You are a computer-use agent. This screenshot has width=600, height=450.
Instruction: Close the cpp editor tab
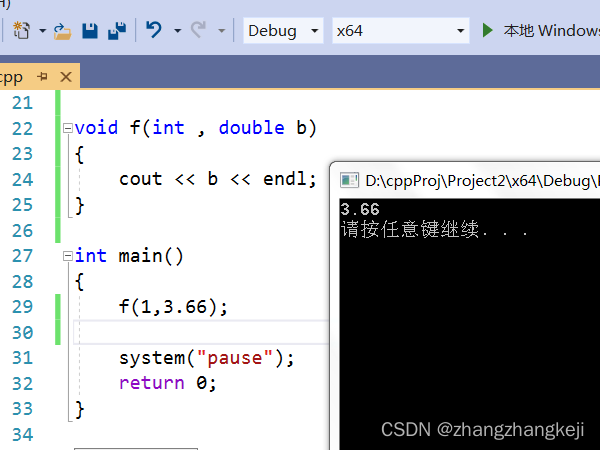[x=66, y=77]
